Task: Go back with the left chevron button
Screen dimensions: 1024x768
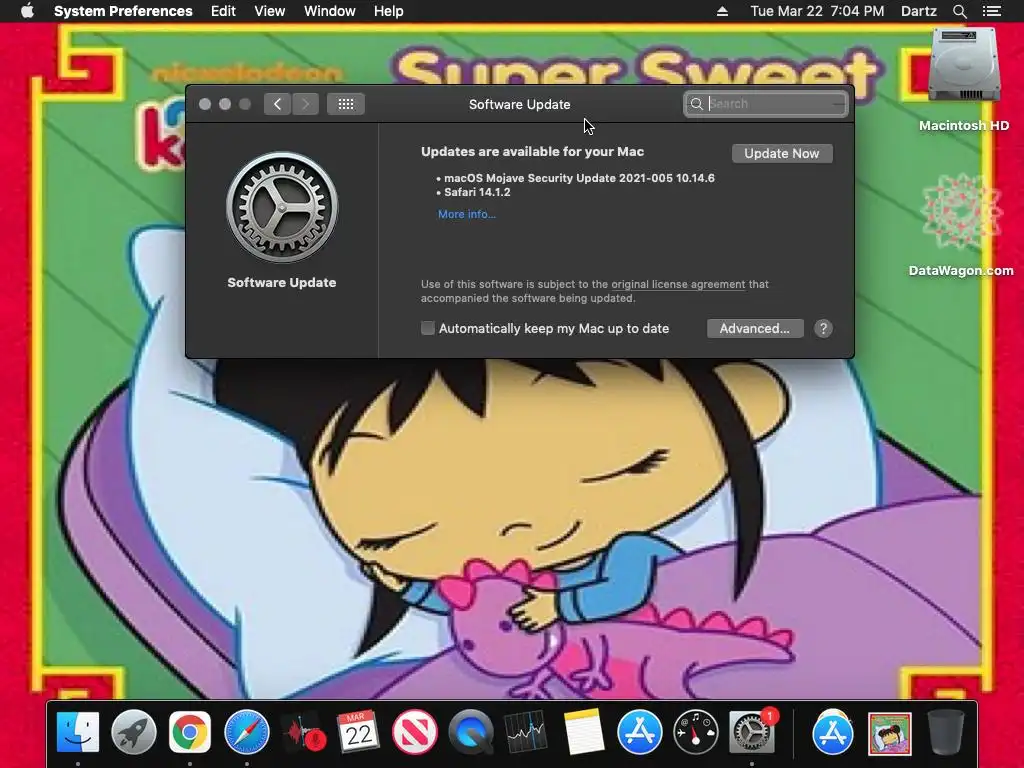Action: point(278,104)
